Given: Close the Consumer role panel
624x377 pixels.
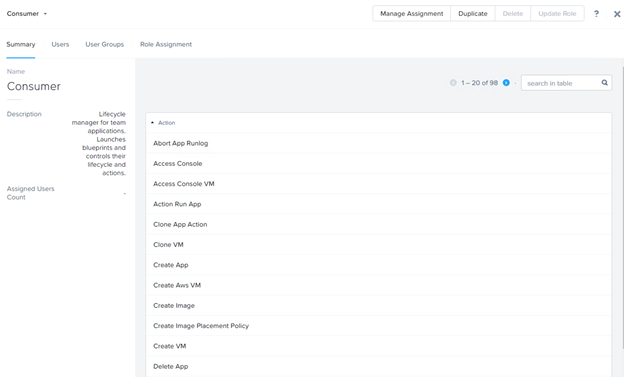Looking at the screenshot, I should point(617,14).
